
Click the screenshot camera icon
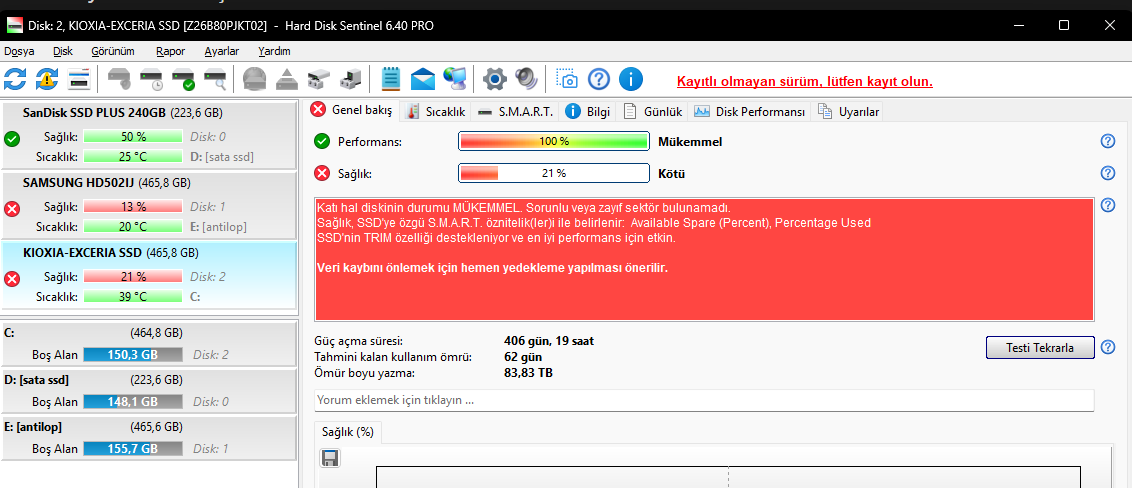[567, 79]
